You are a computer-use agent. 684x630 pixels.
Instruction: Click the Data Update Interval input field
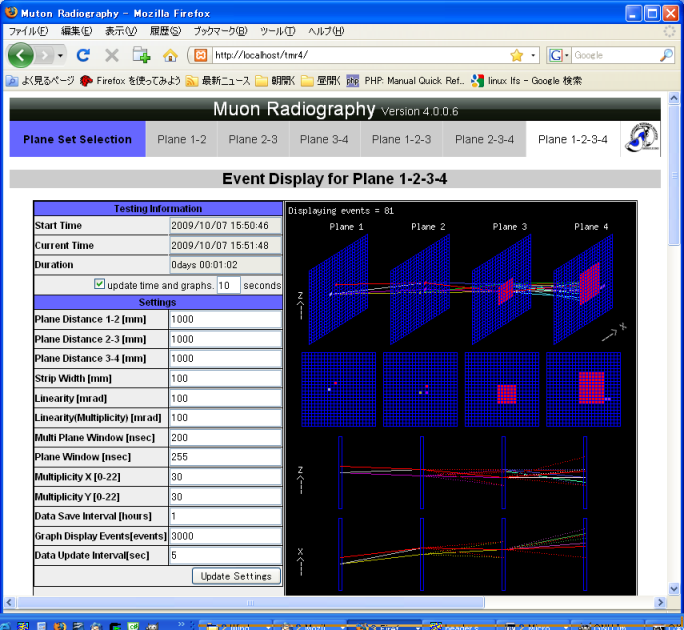coord(225,555)
